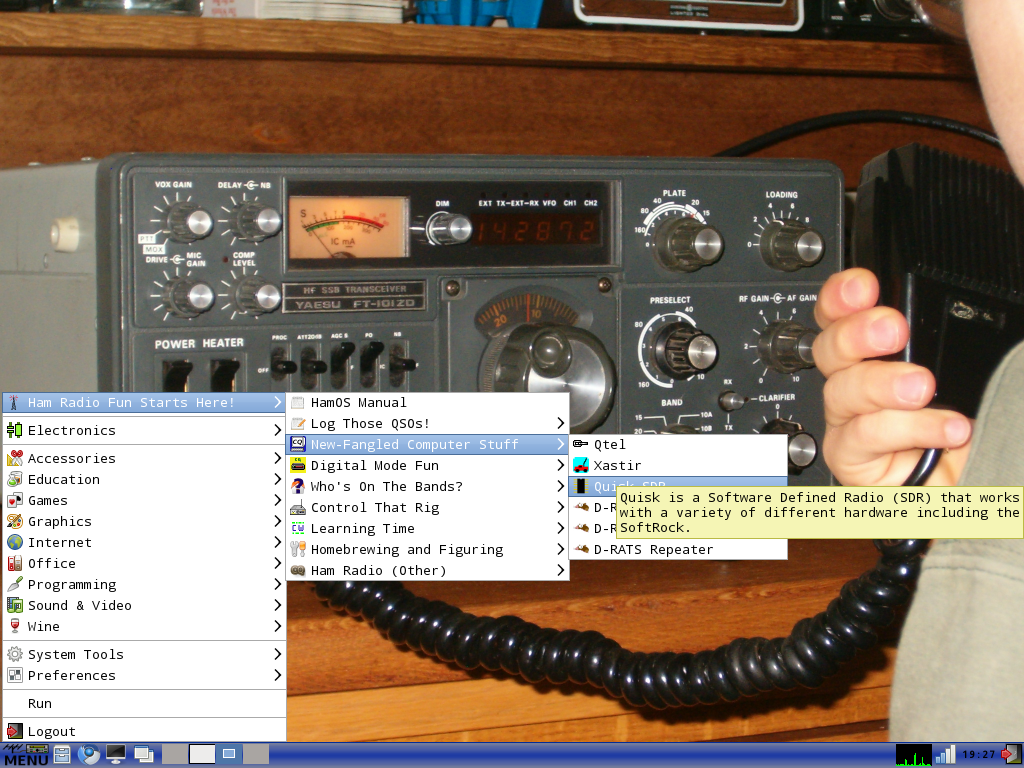The width and height of the screenshot is (1024, 768).
Task: Open the HamOS Manual
Action: pos(428,403)
